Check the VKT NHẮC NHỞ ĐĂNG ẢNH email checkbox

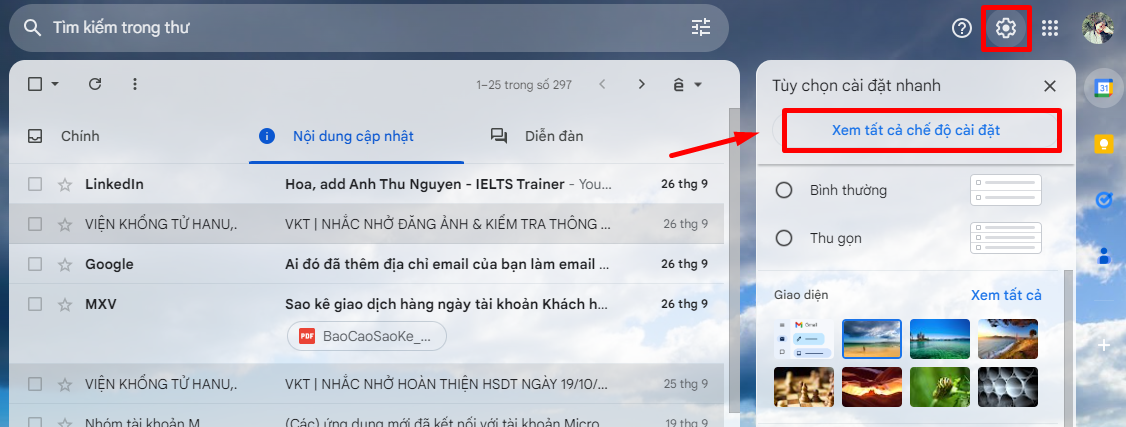34,225
